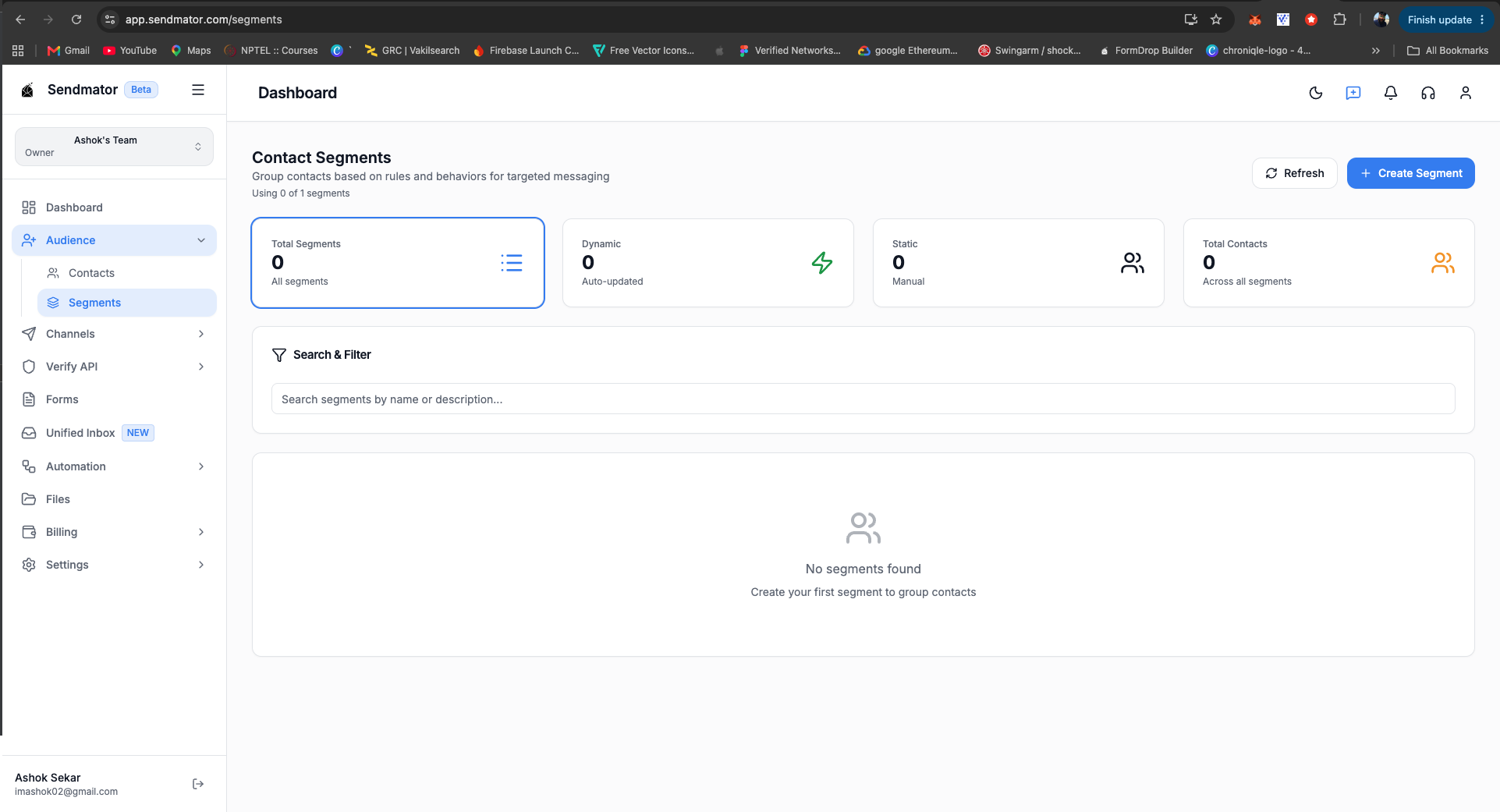Go to Dashboard in the sidebar
The height and width of the screenshot is (812, 1500).
click(114, 207)
